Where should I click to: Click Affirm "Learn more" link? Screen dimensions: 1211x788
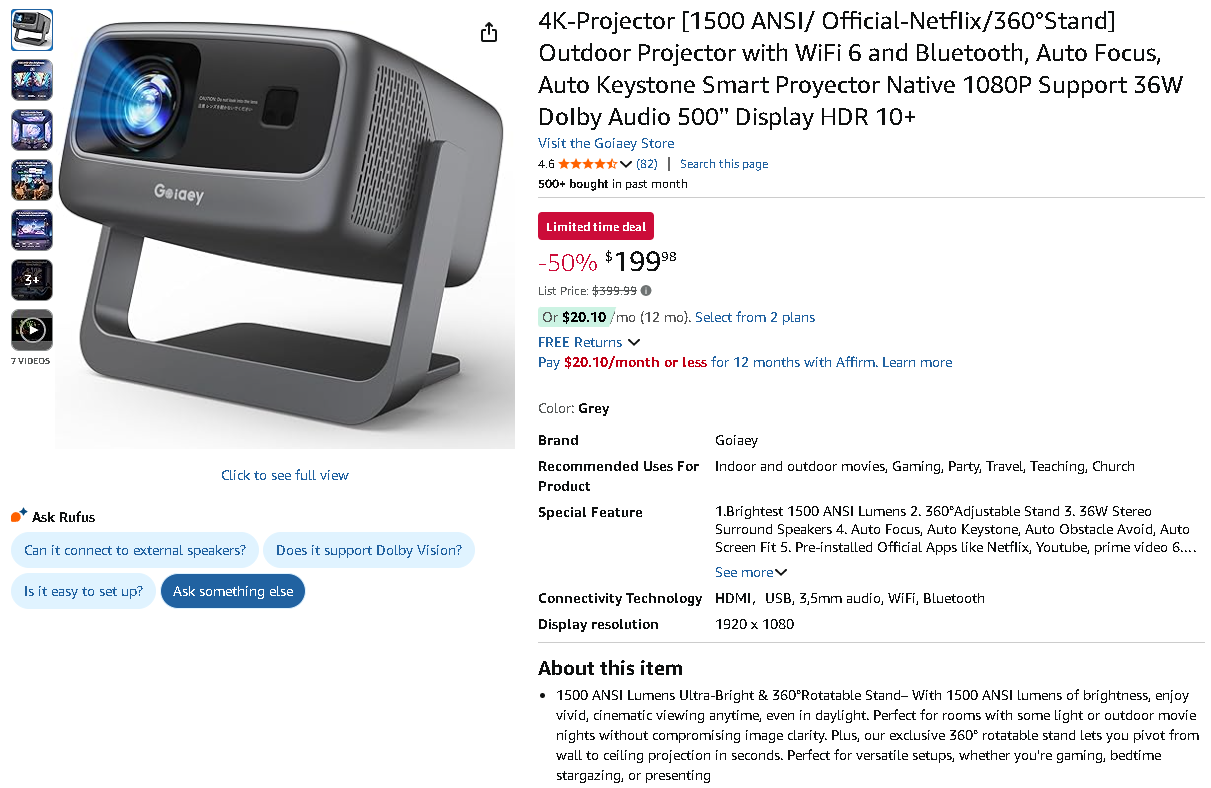click(917, 362)
